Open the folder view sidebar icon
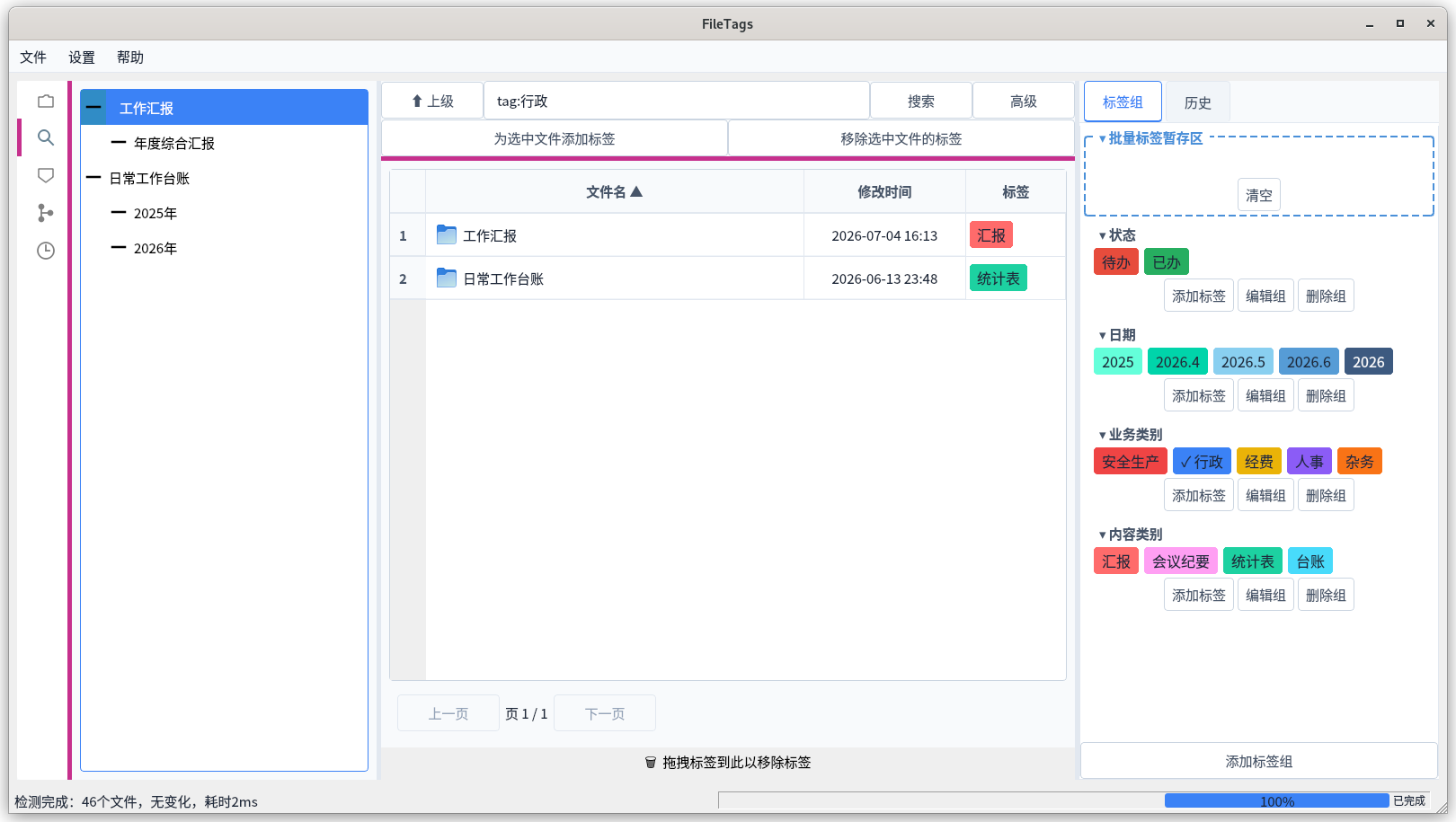This screenshot has height=822, width=1456. tap(46, 102)
